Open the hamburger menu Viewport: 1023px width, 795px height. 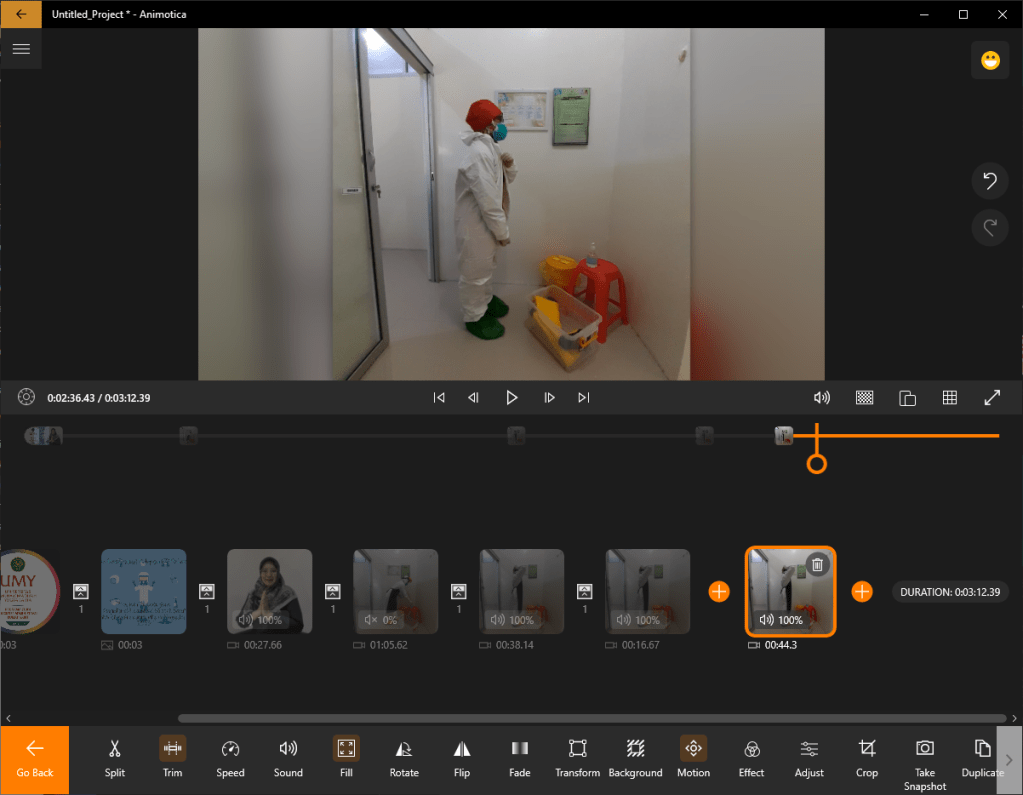coord(21,48)
